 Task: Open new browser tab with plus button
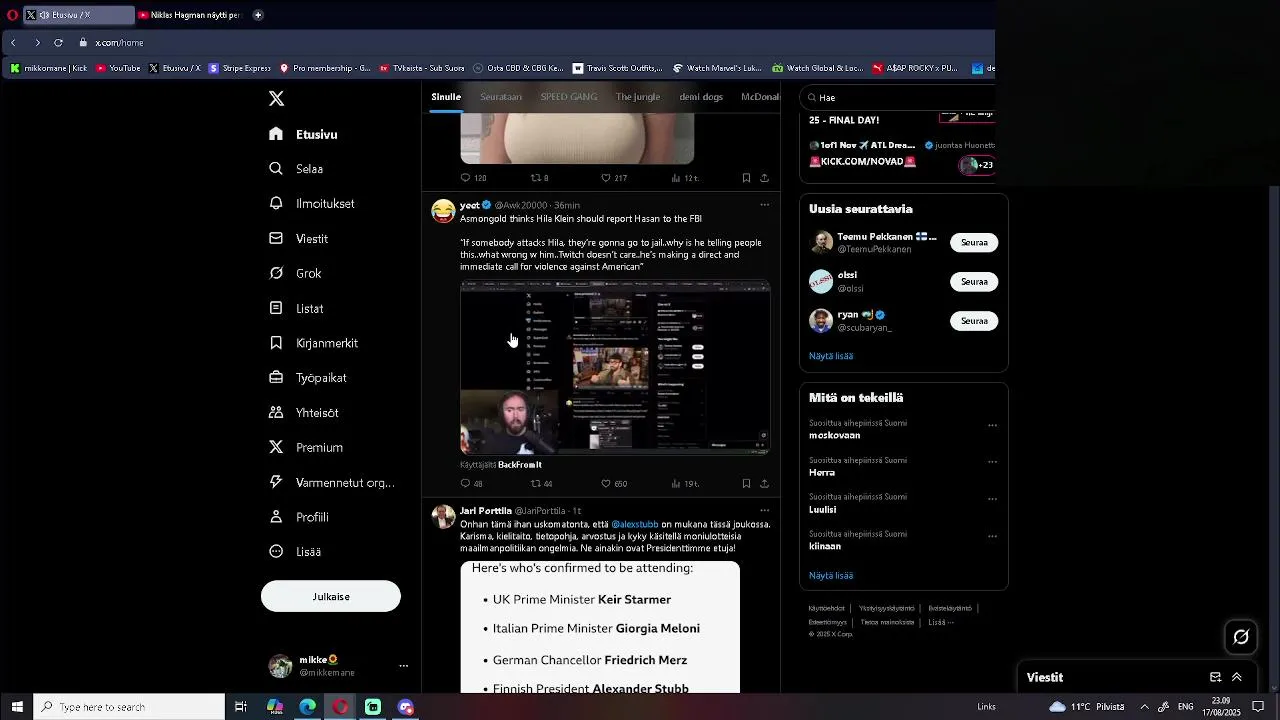pyautogui.click(x=258, y=15)
